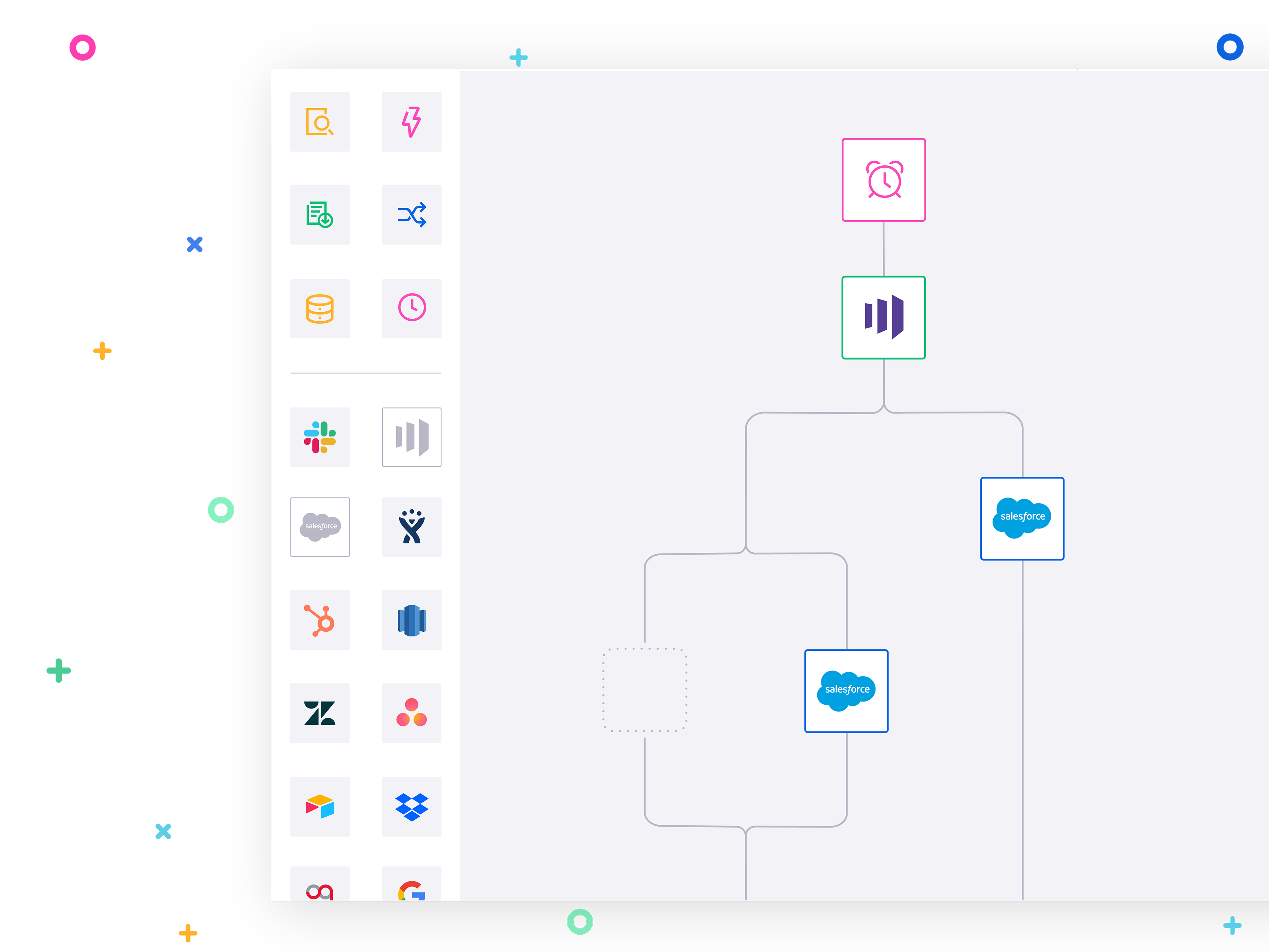Click the alarm clock trigger node
This screenshot has width=1269, height=952.
coord(884,180)
